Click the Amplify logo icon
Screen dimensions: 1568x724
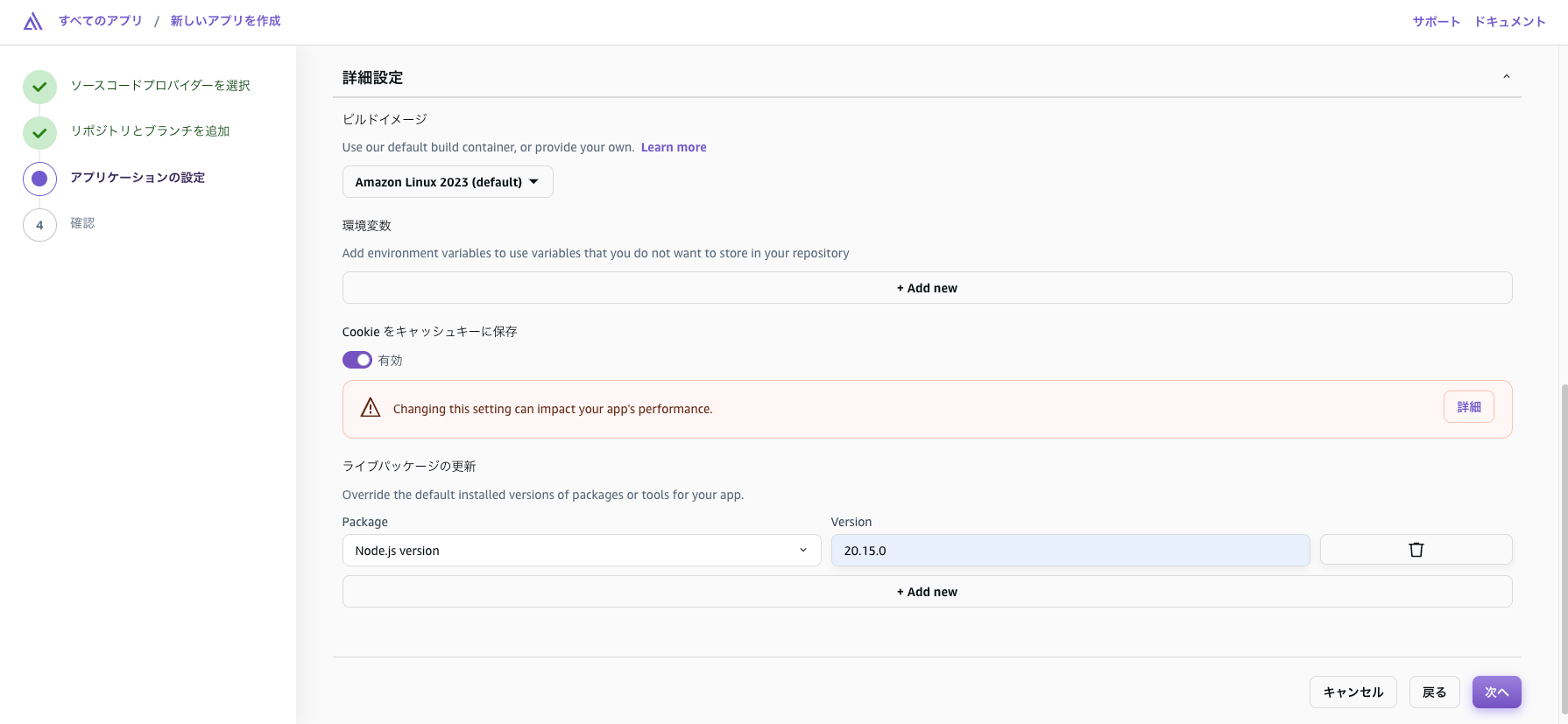tap(32, 21)
